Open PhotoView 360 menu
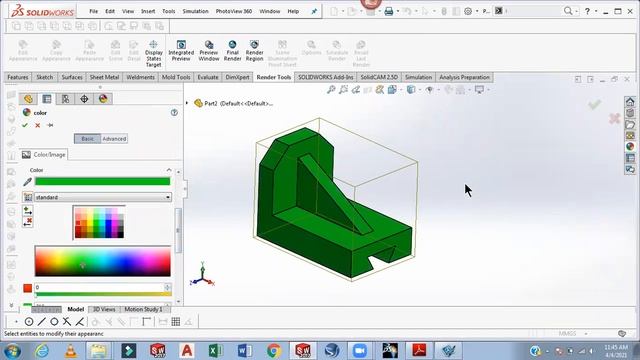 point(234,11)
